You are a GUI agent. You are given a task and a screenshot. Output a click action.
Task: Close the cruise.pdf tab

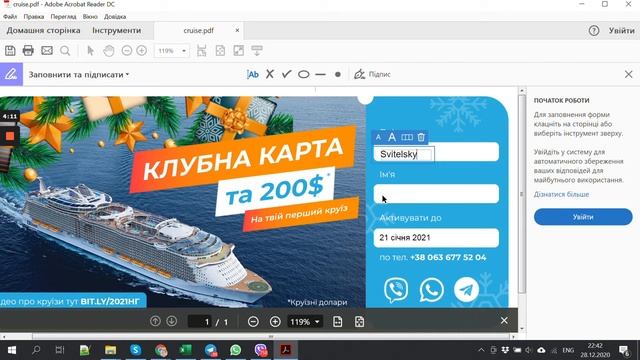237,31
